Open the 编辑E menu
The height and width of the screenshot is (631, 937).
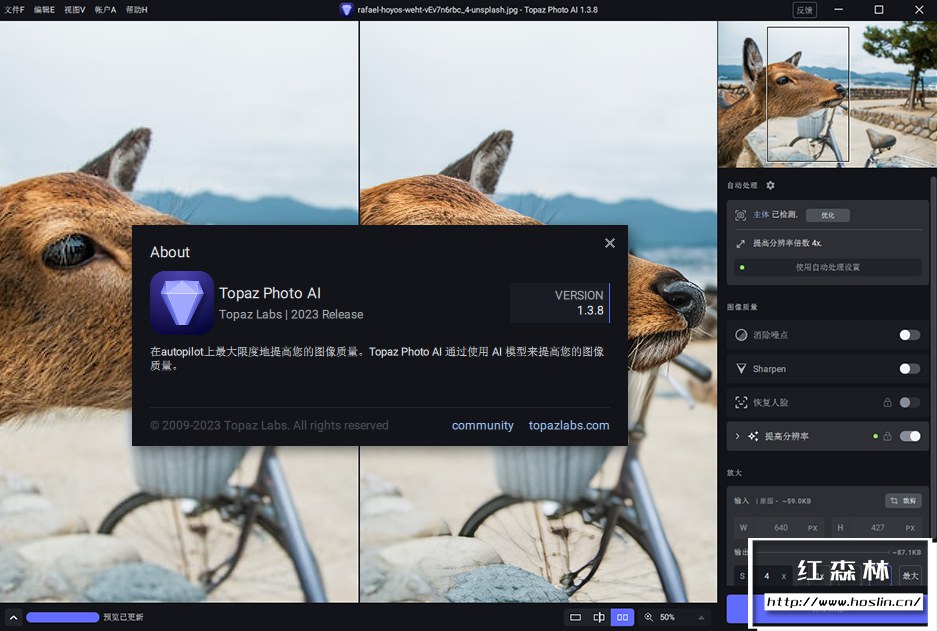click(44, 10)
